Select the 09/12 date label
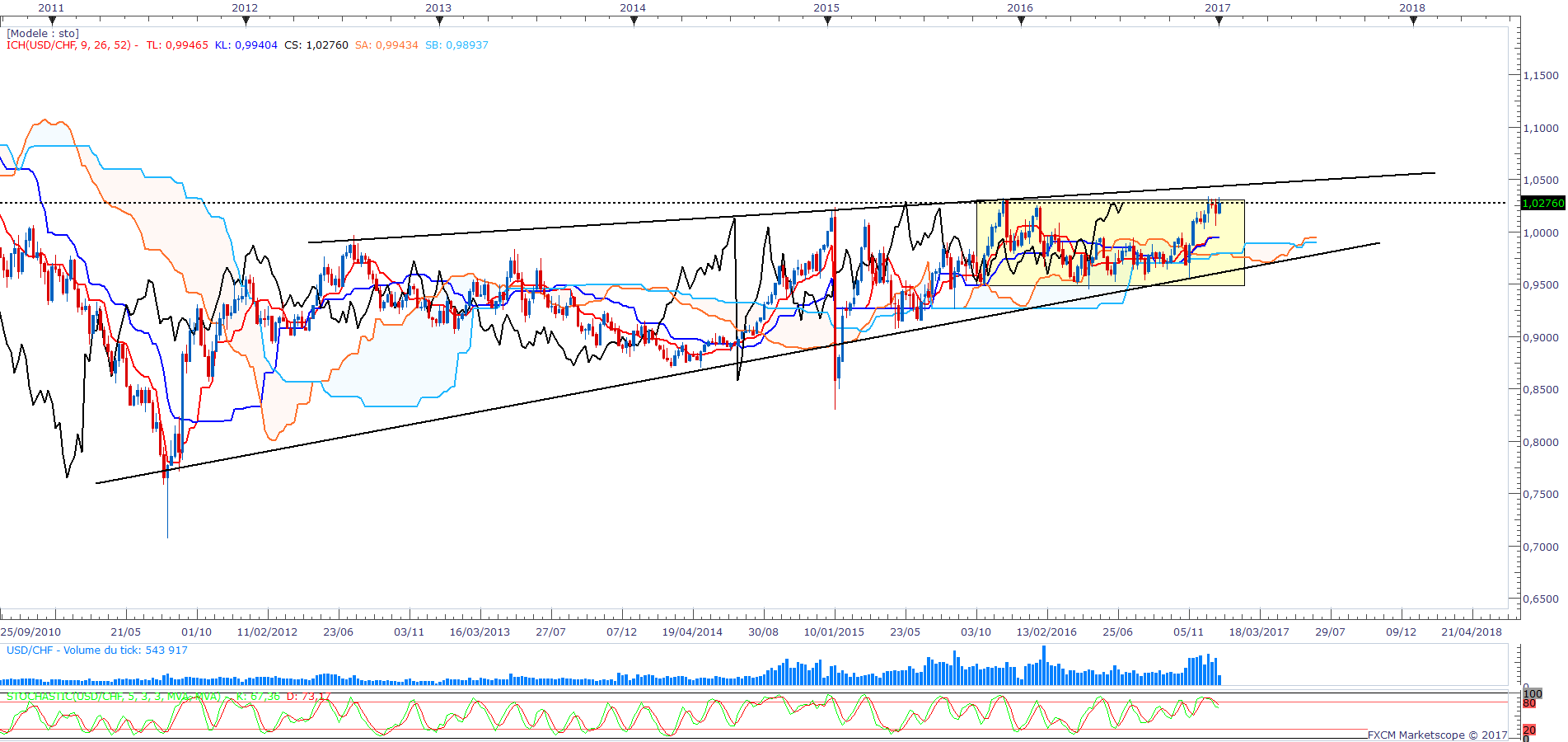1568x742 pixels. point(1401,632)
